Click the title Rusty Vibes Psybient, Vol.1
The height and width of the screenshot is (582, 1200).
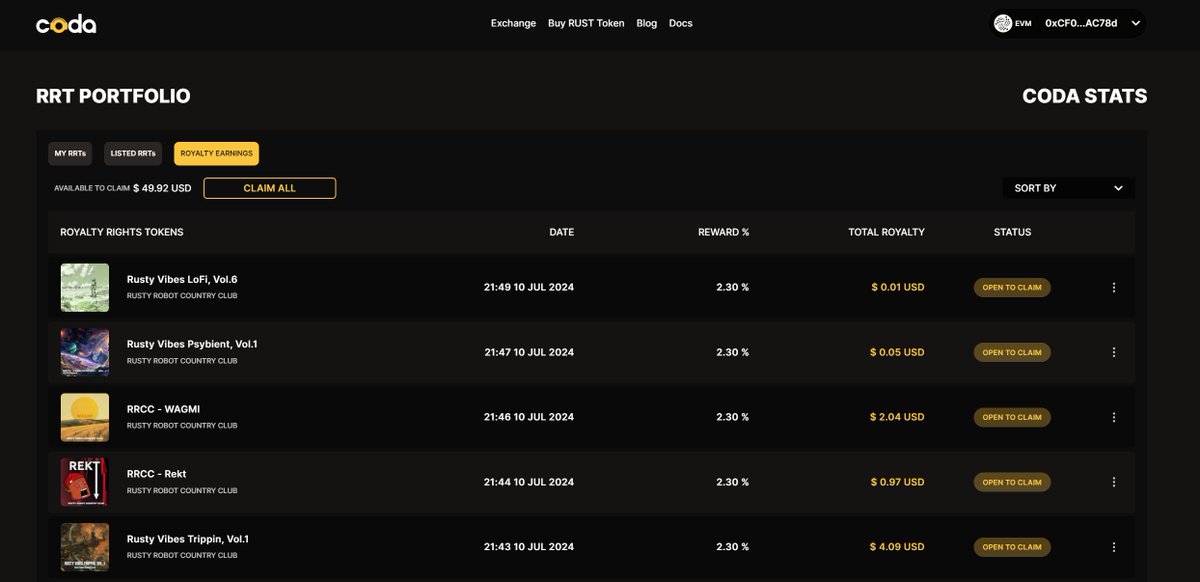click(x=192, y=344)
